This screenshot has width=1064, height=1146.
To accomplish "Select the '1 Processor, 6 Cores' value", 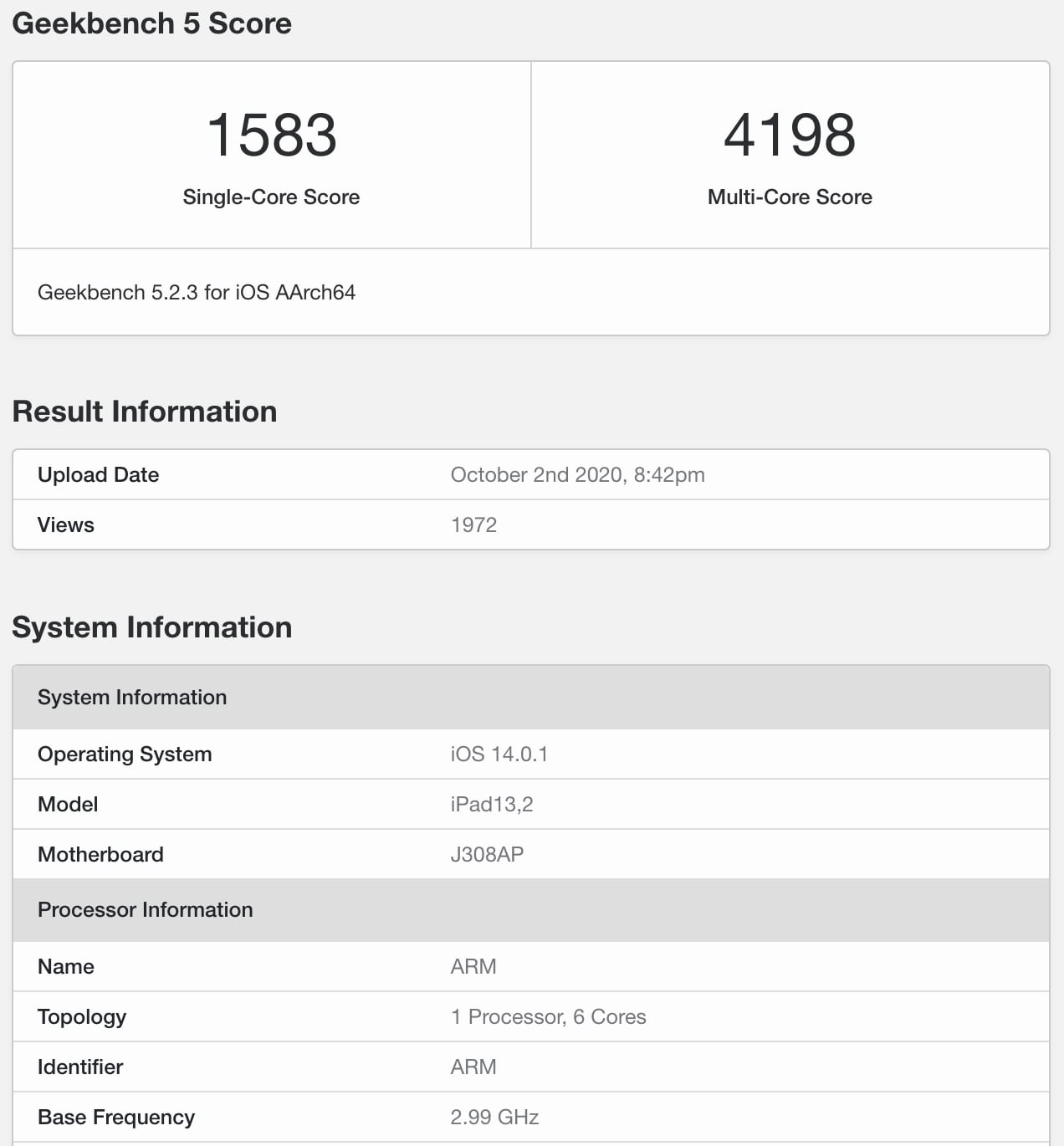I will tap(548, 1016).
